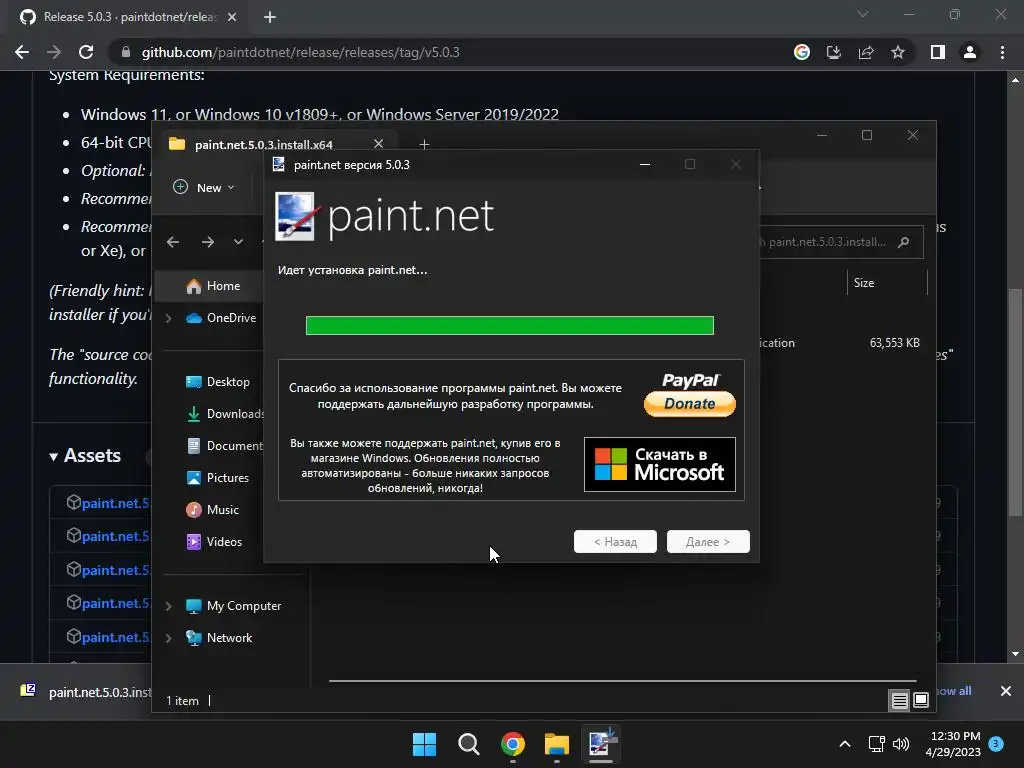Click the 63,553 KB file size cell
Screen dimensions: 1024x768
pyautogui.click(x=894, y=343)
